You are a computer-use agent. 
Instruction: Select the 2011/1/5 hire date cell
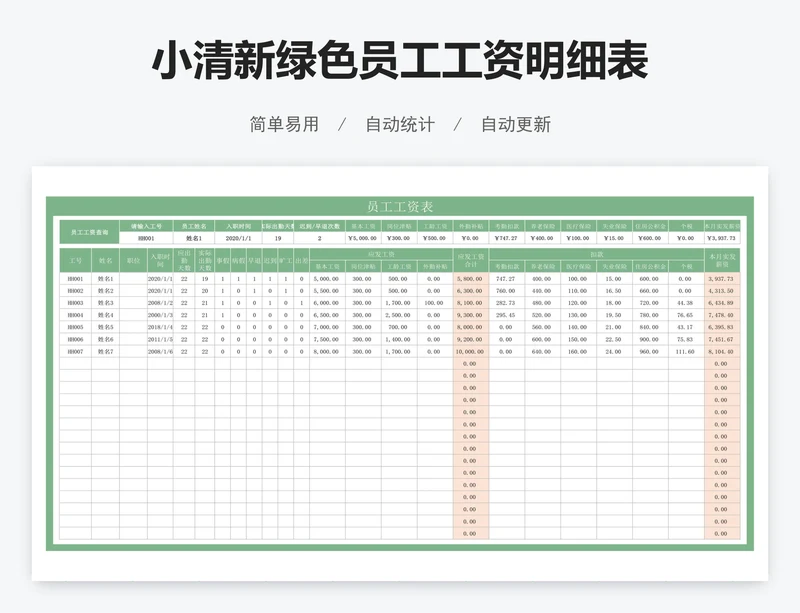pos(160,339)
